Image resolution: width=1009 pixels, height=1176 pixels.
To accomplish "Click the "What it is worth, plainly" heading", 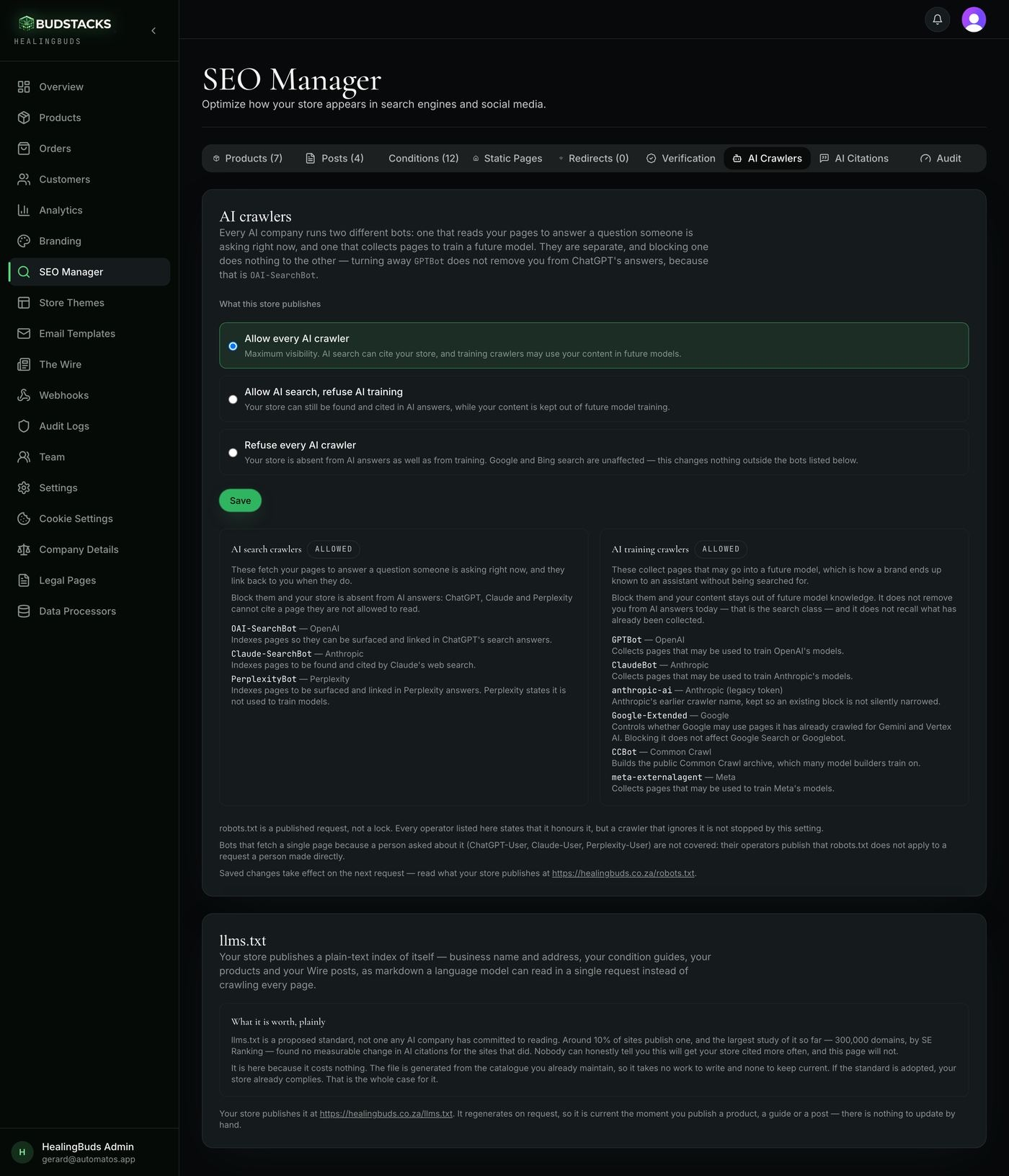I will 278,1022.
